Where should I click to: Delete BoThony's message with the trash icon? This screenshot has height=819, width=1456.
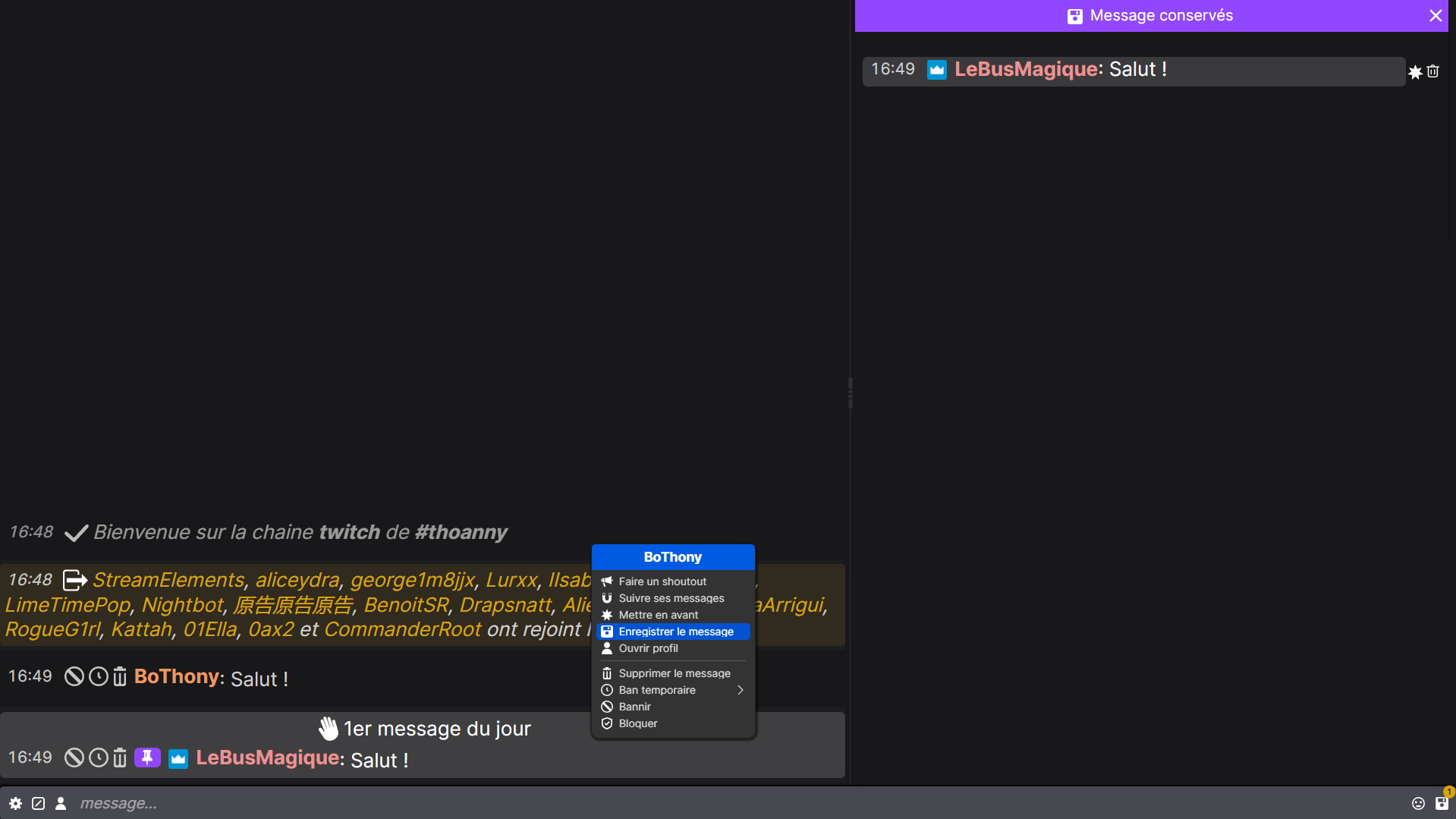pyautogui.click(x=120, y=676)
